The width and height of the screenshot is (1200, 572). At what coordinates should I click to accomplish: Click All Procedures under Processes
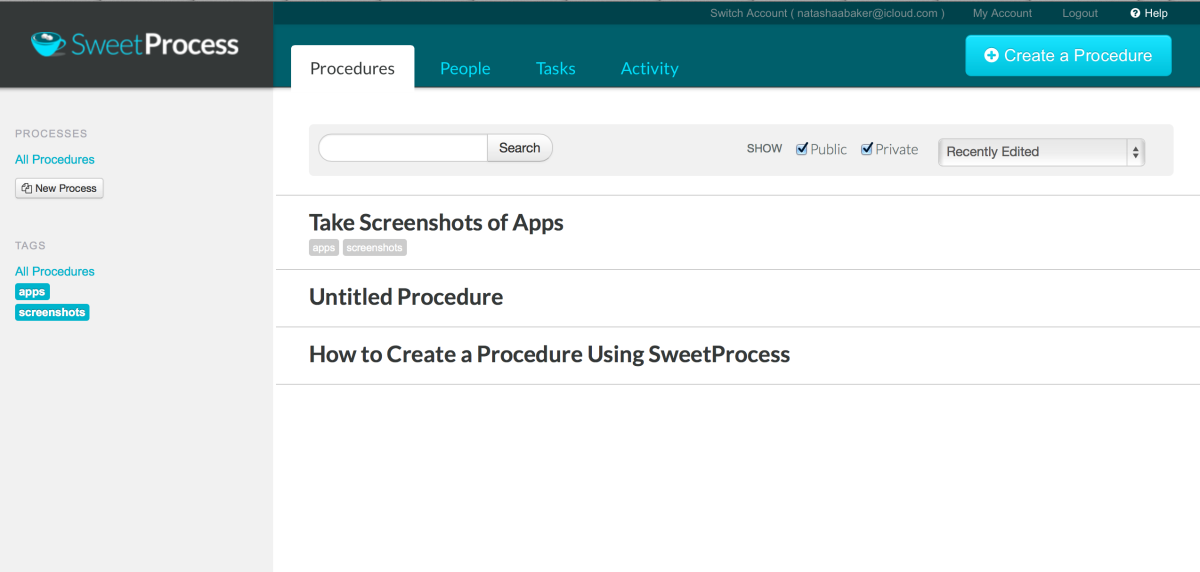click(x=55, y=160)
